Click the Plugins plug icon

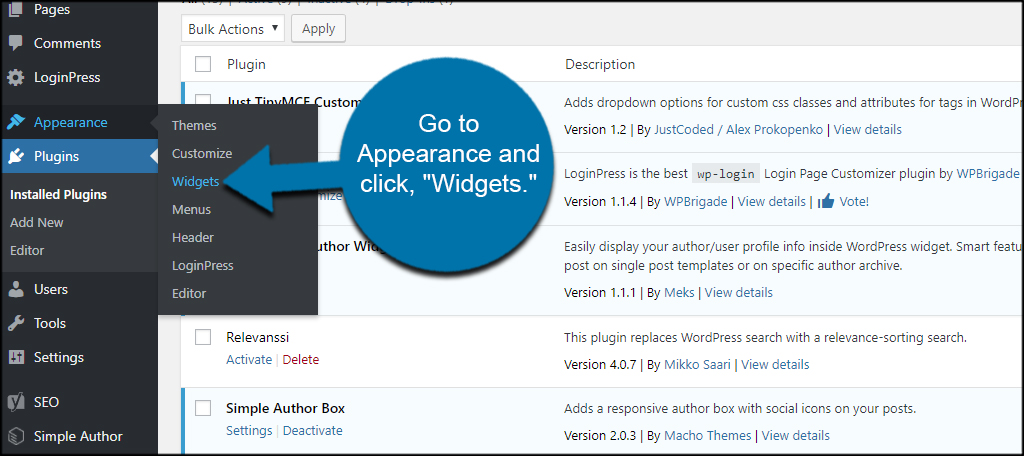[16, 156]
